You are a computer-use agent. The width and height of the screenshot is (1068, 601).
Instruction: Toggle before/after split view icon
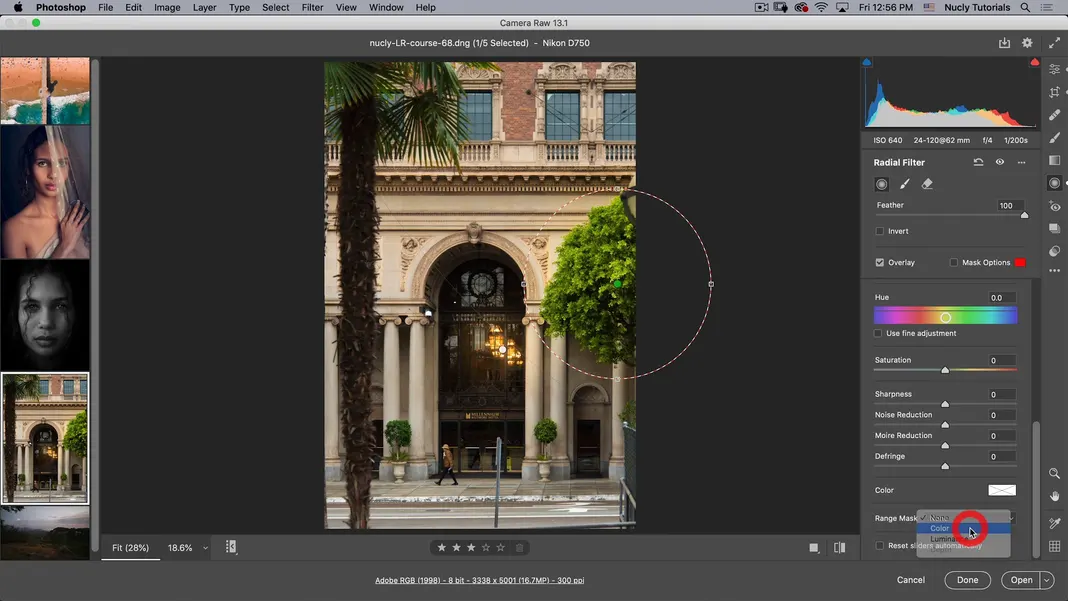tap(839, 548)
